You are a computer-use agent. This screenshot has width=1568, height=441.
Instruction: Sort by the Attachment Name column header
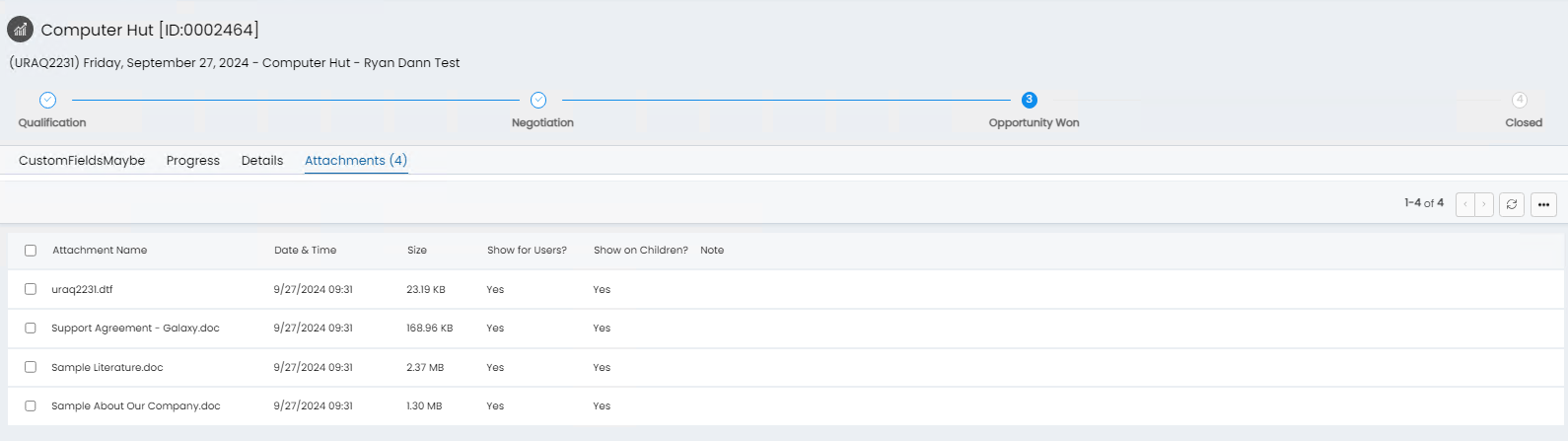pyautogui.click(x=100, y=251)
